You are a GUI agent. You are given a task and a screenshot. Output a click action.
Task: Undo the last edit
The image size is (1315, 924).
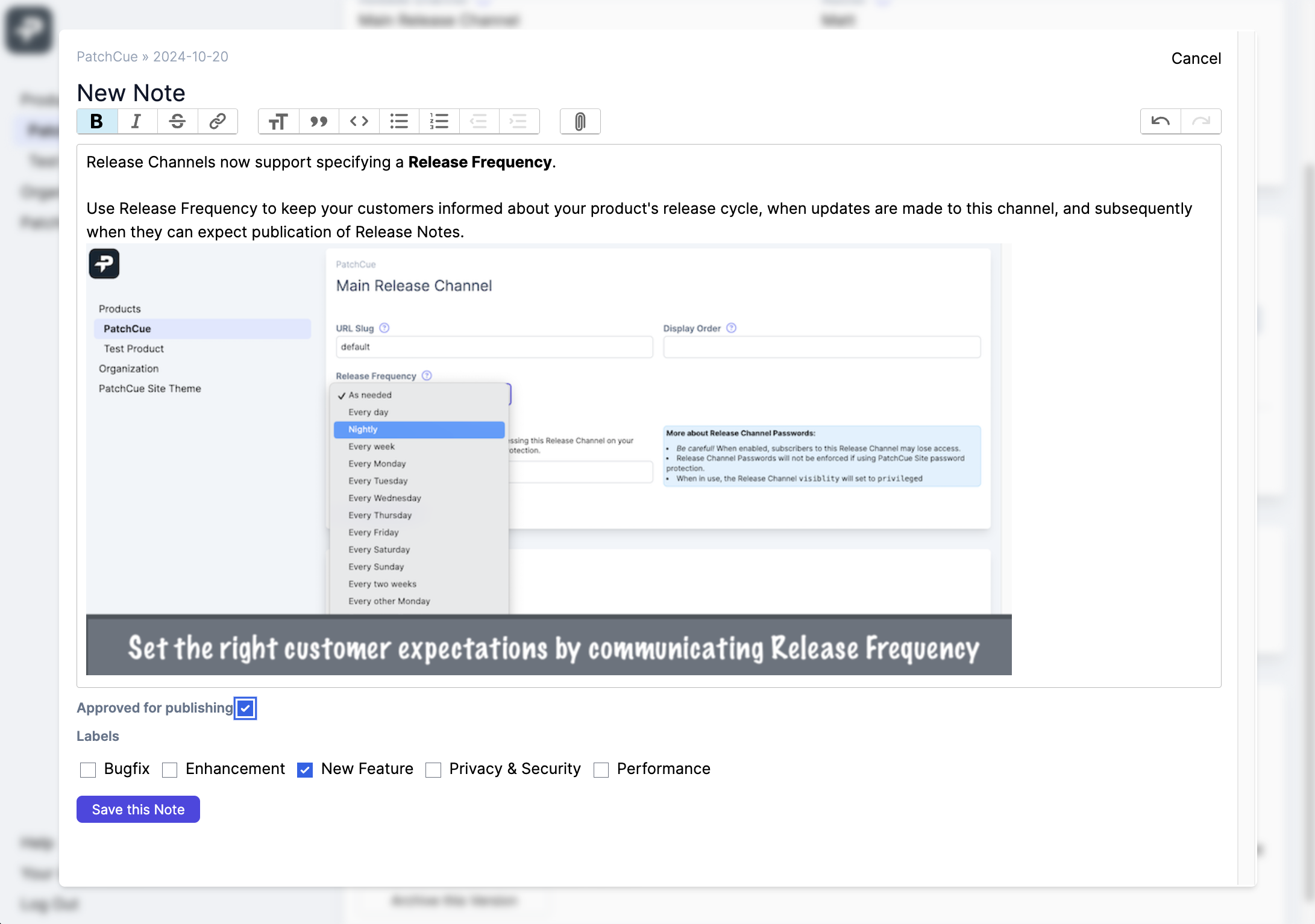coord(1161,122)
